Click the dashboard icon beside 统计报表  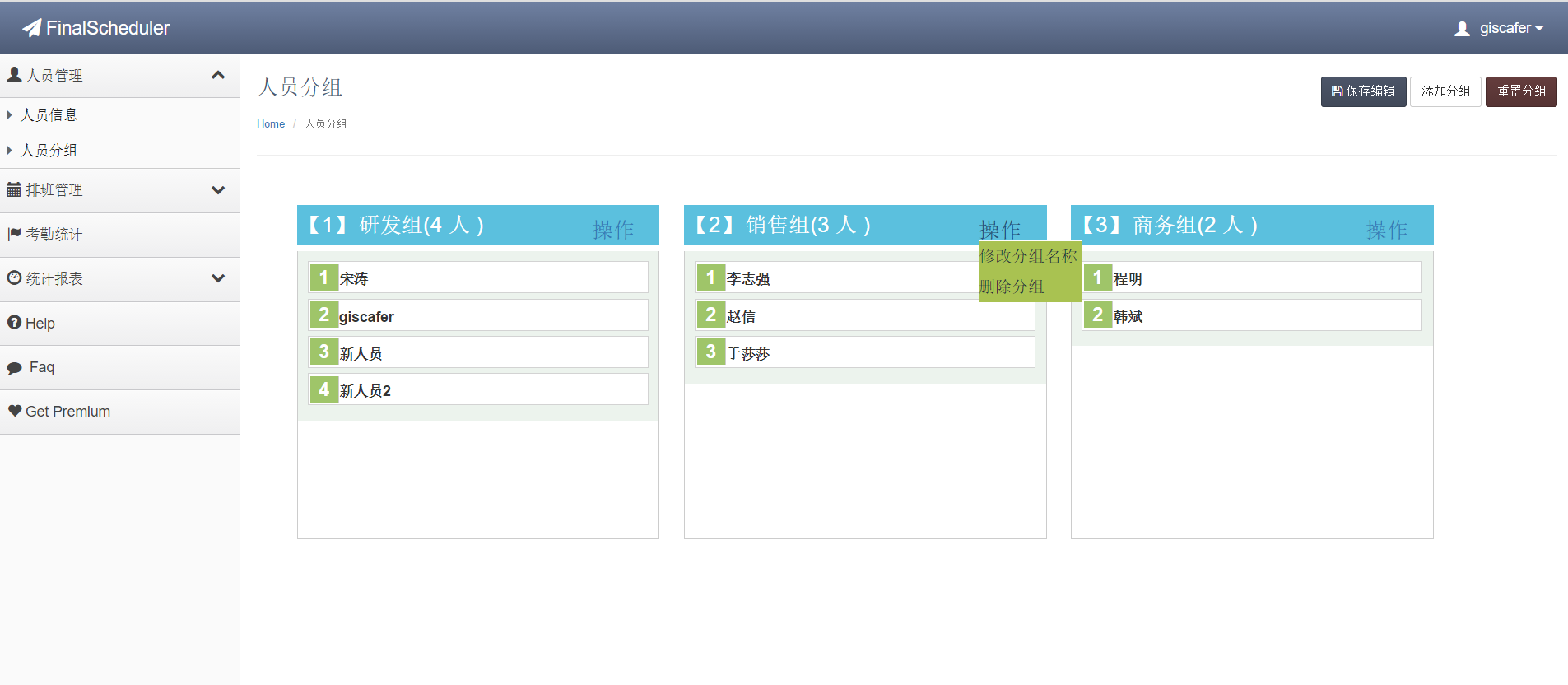coord(14,278)
